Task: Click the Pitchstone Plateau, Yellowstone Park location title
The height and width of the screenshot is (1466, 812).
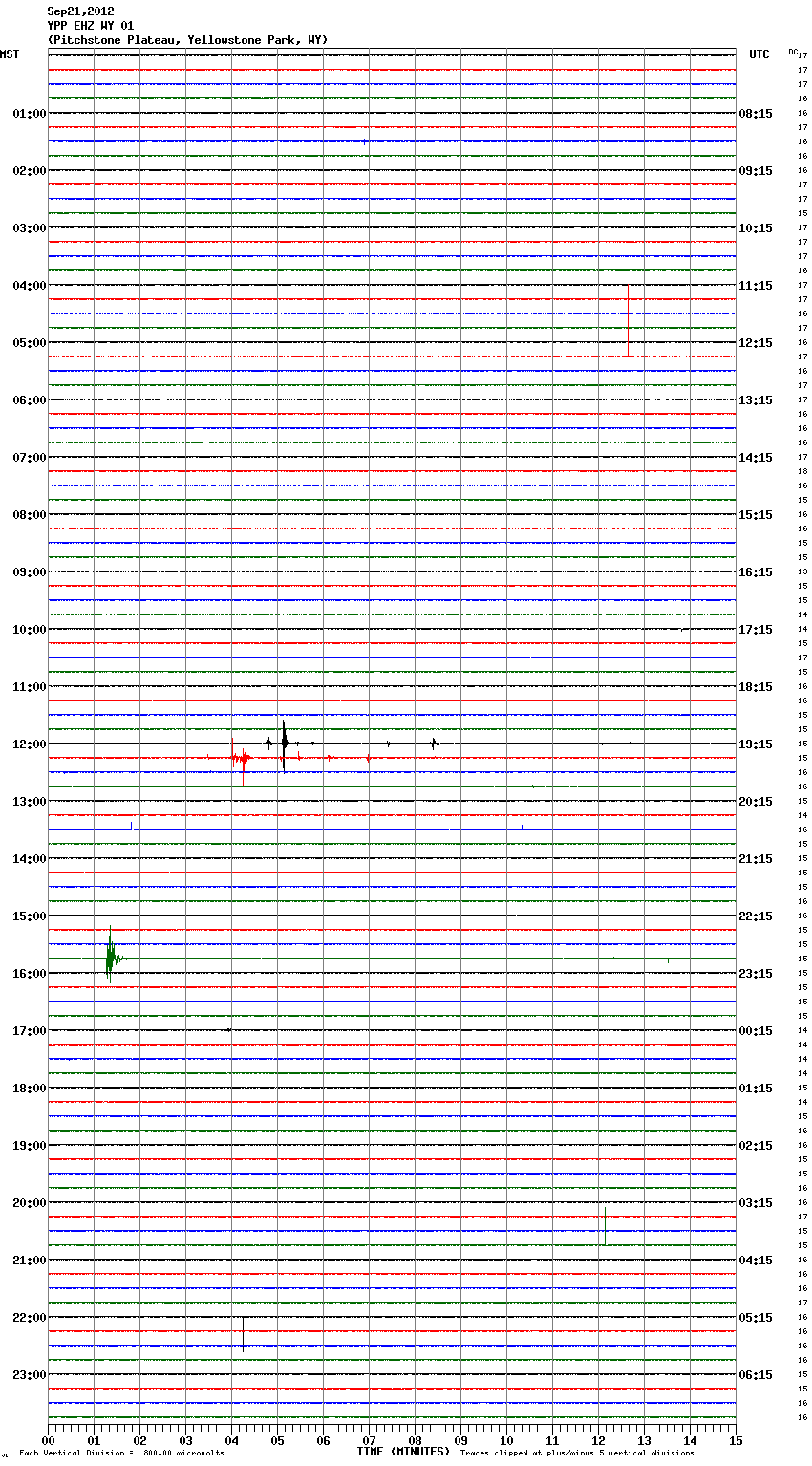Action: 187,40
